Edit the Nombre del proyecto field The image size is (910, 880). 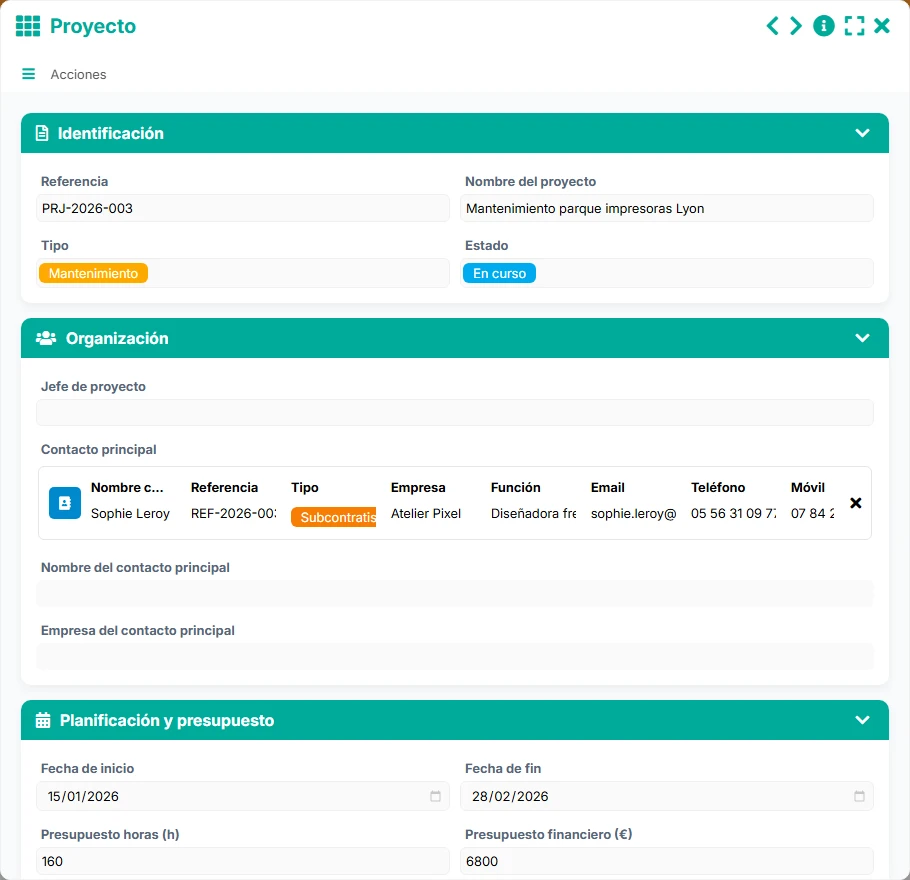point(667,208)
